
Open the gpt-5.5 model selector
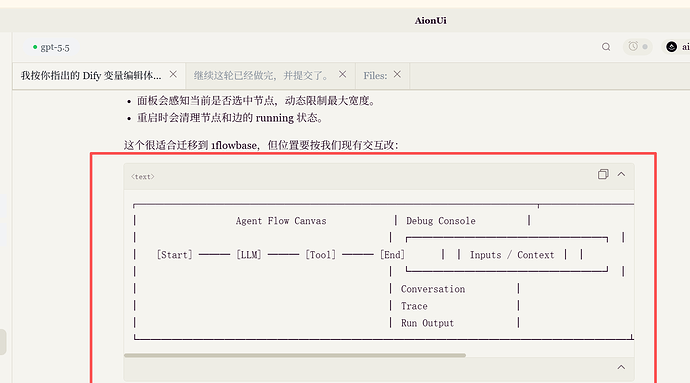pos(51,47)
